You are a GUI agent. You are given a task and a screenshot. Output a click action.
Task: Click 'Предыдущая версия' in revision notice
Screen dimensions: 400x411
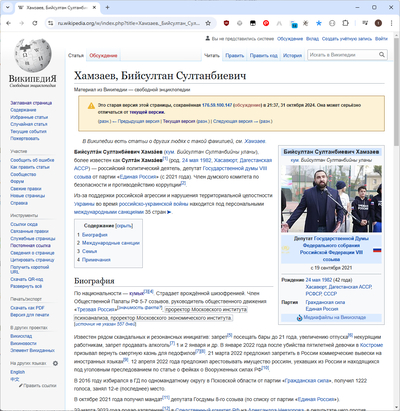tap(138, 121)
